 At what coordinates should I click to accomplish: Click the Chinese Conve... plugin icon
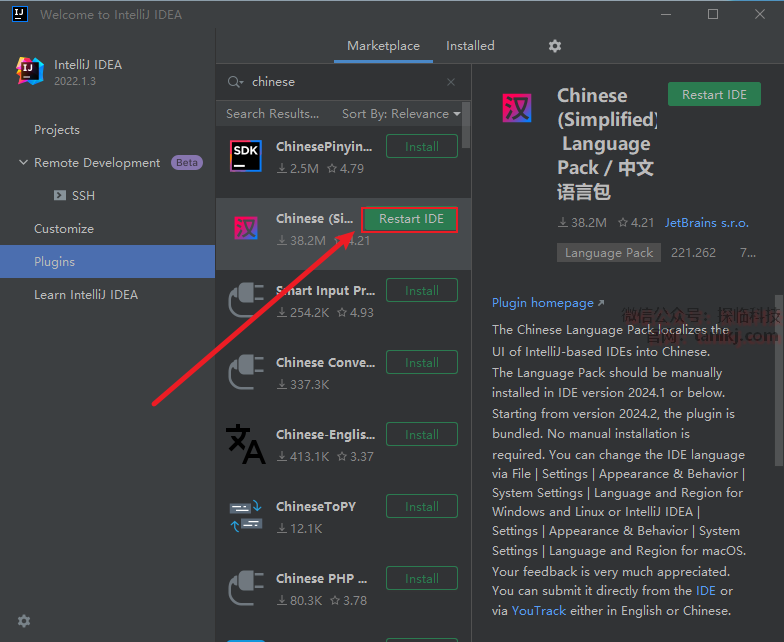pos(246,372)
